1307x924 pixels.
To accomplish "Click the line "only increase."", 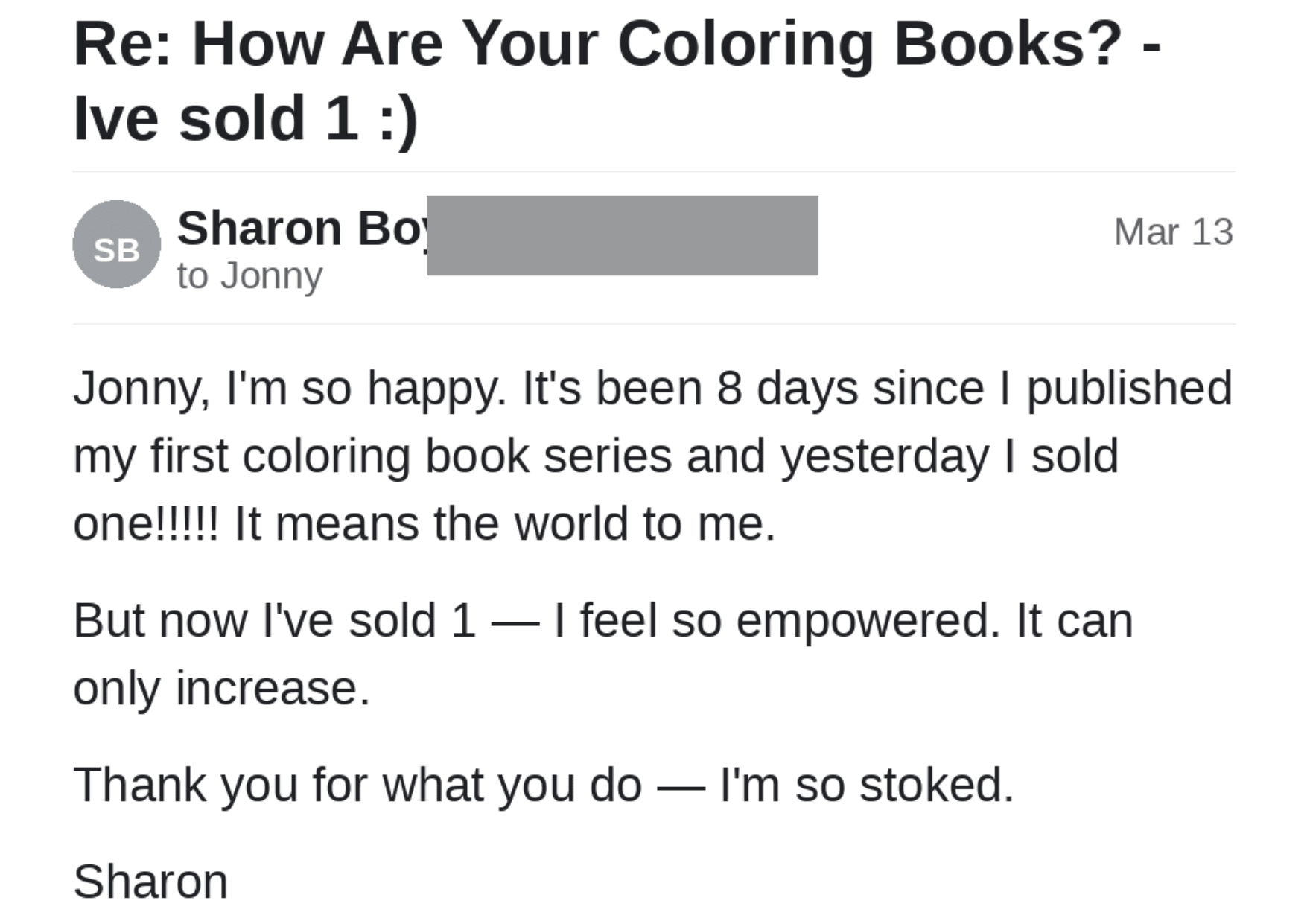I will [x=221, y=687].
